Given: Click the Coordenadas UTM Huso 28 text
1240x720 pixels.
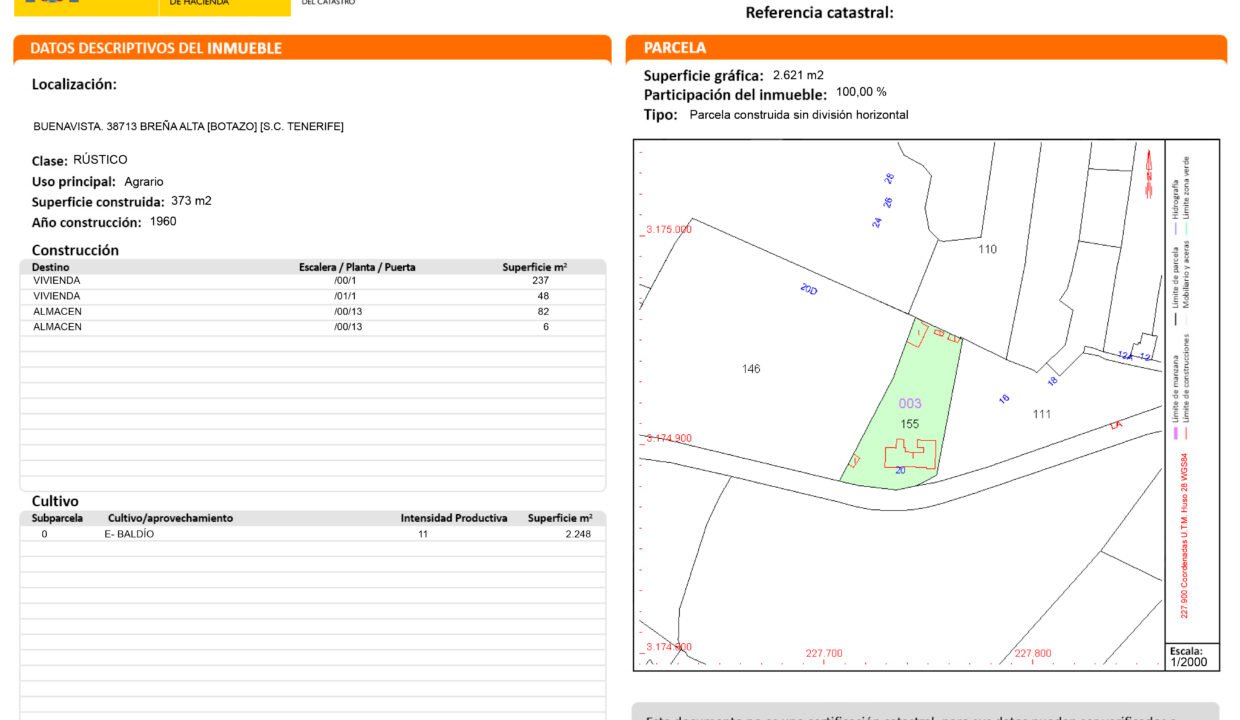Looking at the screenshot, I should pos(1185,536).
